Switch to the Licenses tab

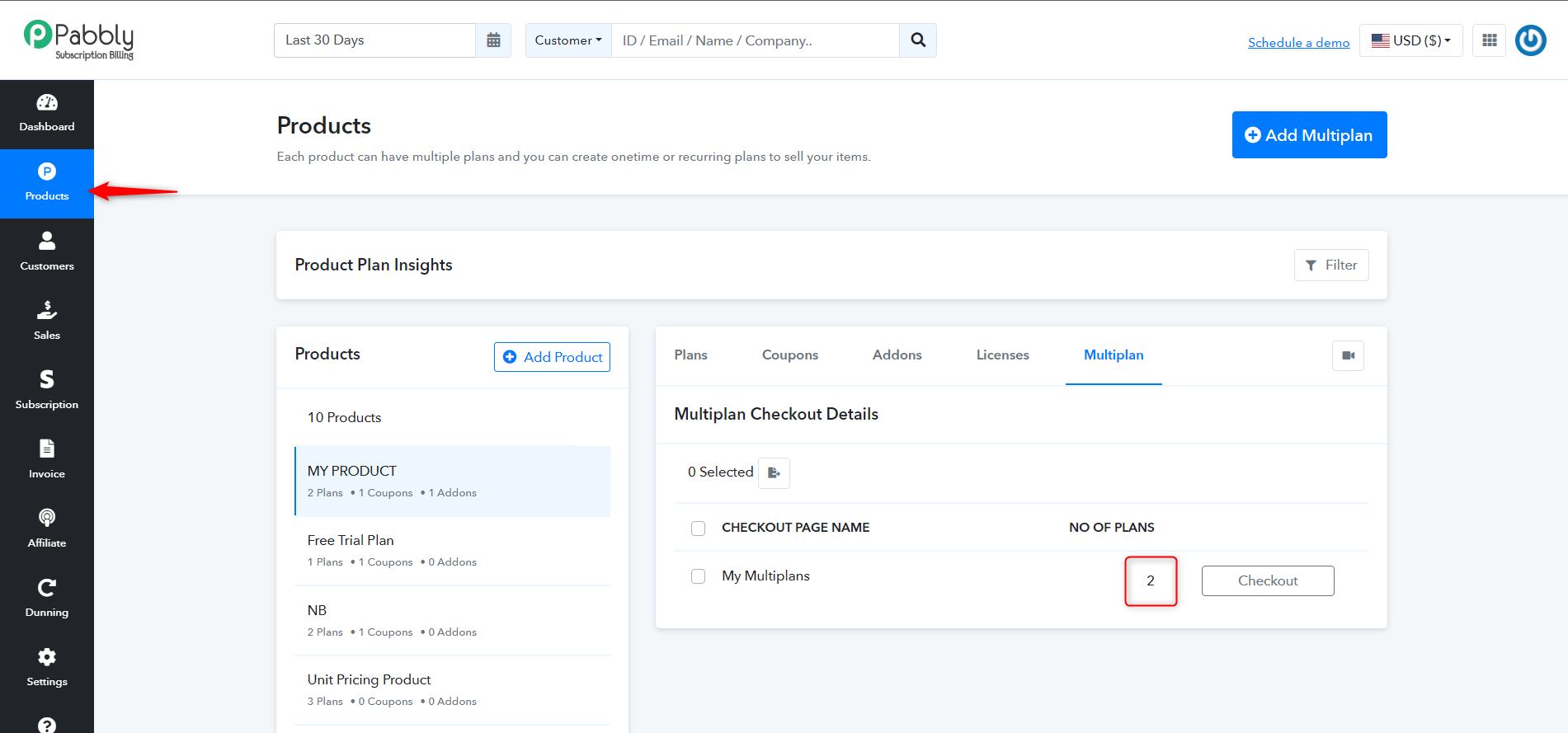[1003, 355]
